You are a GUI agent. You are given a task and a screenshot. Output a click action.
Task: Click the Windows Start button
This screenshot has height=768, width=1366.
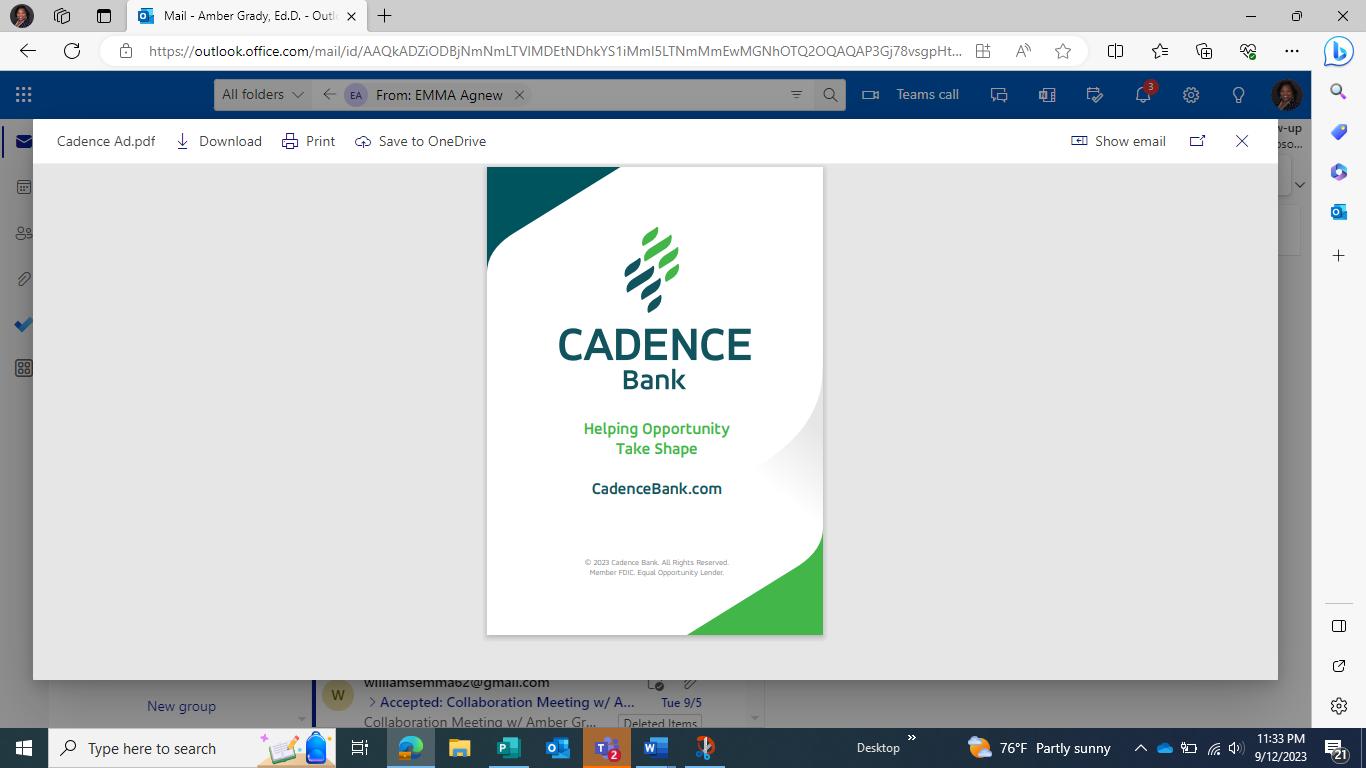pos(24,748)
